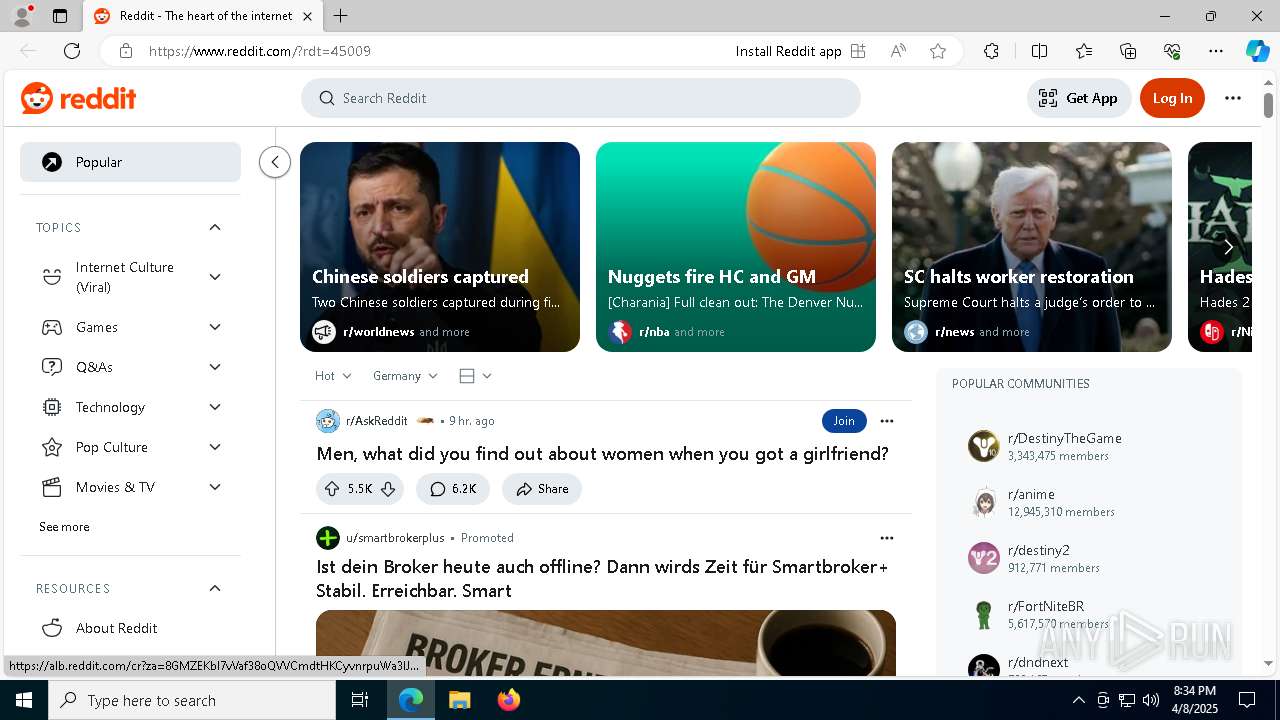Open the post about women and girlfriends
1280x720 pixels.
coord(602,454)
